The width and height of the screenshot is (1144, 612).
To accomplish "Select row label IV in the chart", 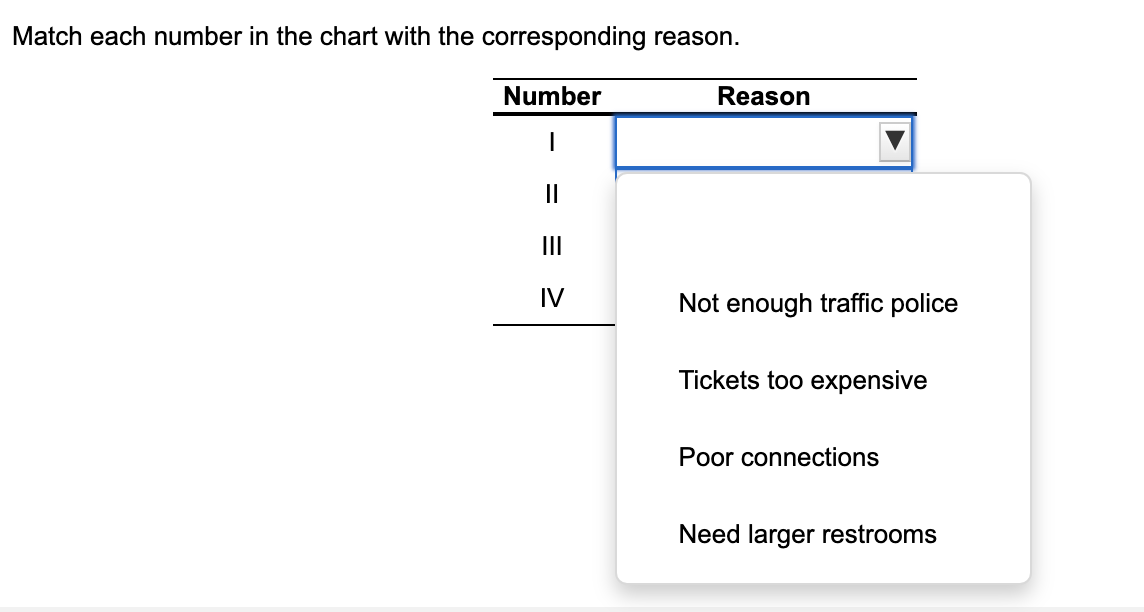I will click(550, 297).
